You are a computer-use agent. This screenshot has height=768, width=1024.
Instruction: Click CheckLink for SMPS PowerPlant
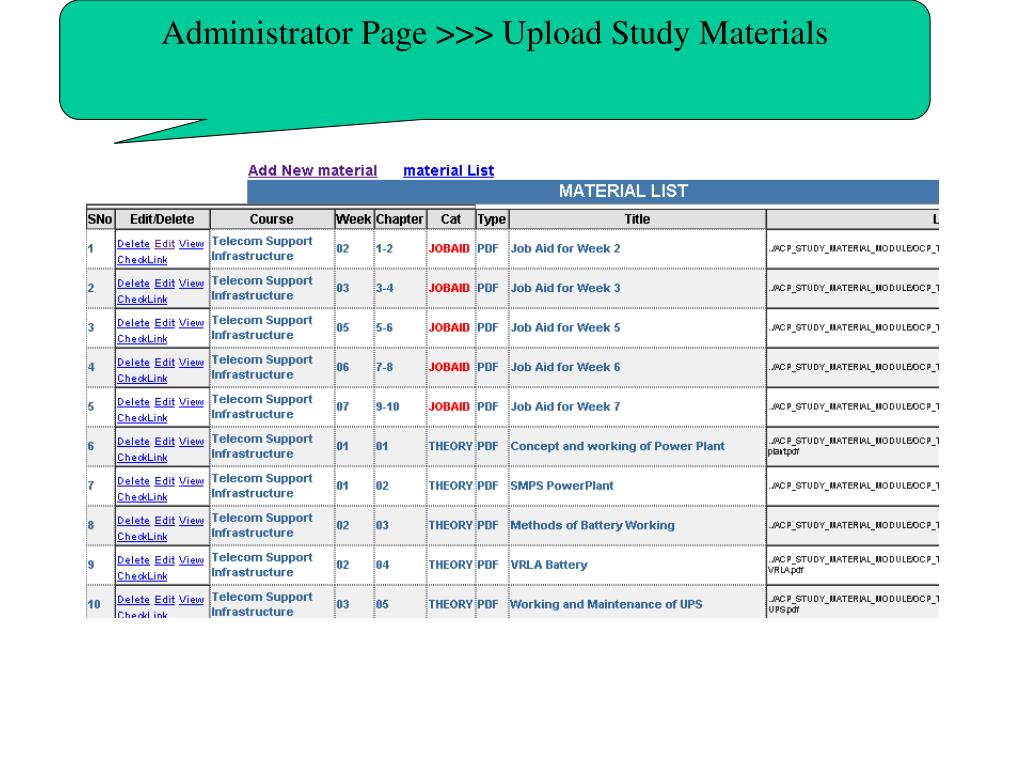[142, 496]
